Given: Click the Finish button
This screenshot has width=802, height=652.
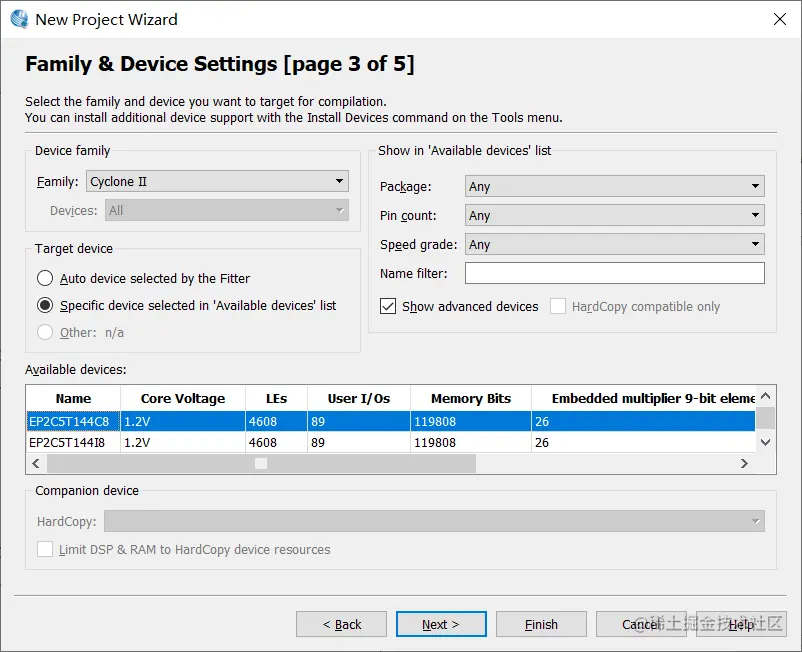Looking at the screenshot, I should coord(541,624).
